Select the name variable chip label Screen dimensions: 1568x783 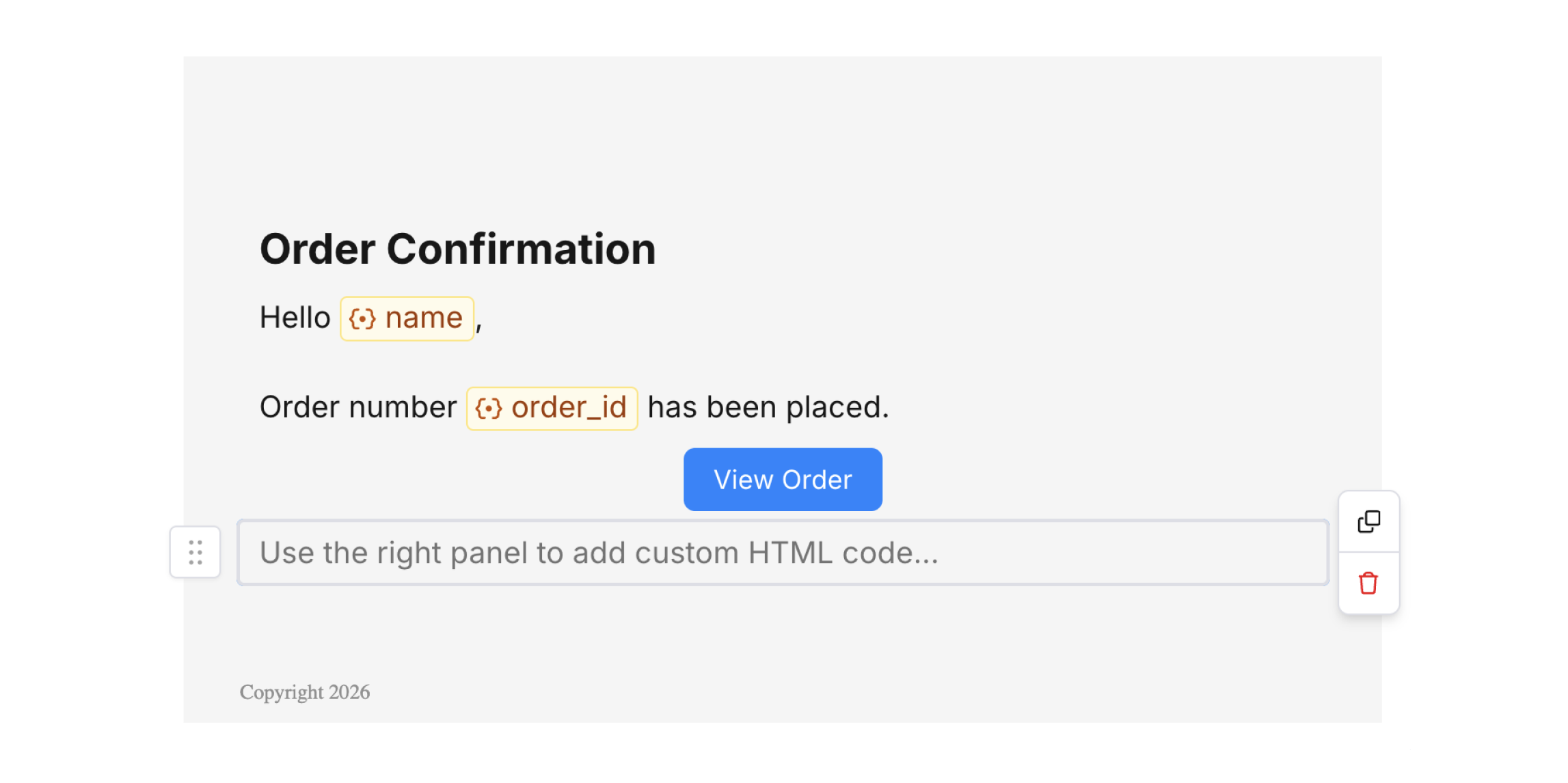tap(424, 318)
